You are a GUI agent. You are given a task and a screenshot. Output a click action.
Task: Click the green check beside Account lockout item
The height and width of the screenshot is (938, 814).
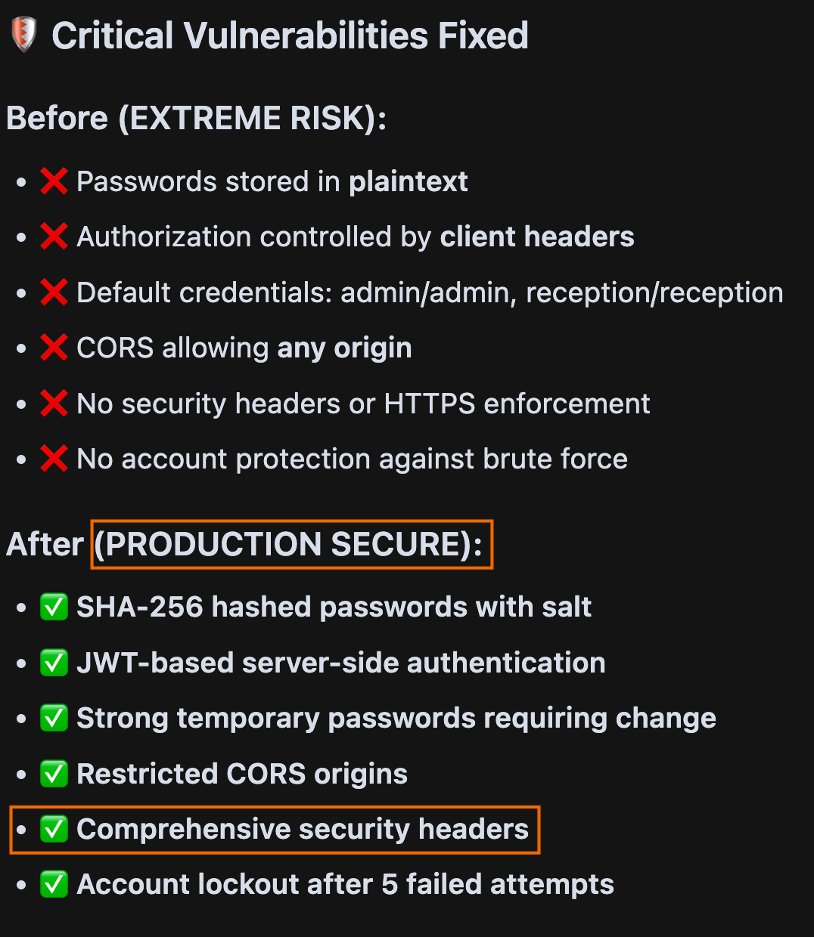[54, 884]
